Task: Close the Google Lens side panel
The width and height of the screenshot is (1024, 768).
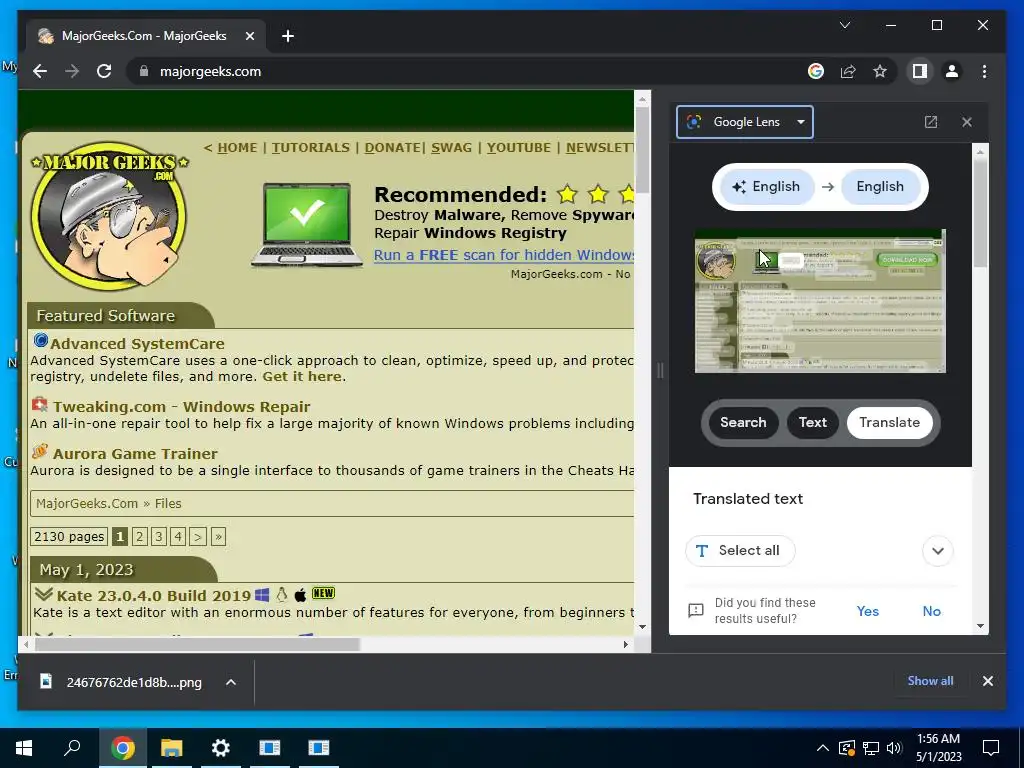Action: (967, 122)
